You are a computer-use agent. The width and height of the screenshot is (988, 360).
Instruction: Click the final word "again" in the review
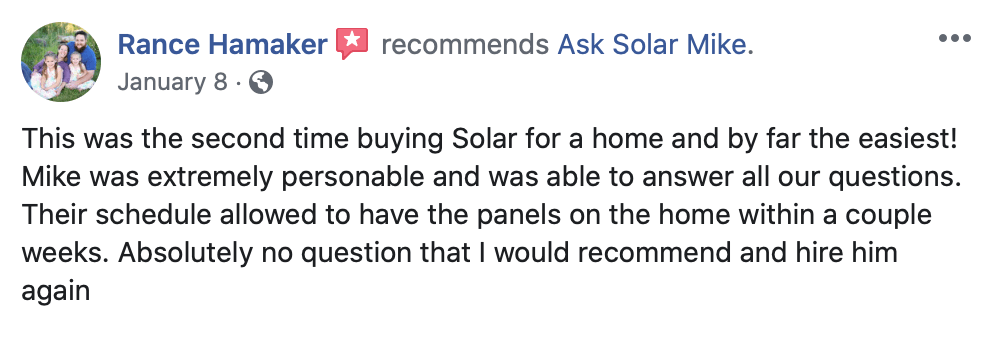click(x=55, y=292)
